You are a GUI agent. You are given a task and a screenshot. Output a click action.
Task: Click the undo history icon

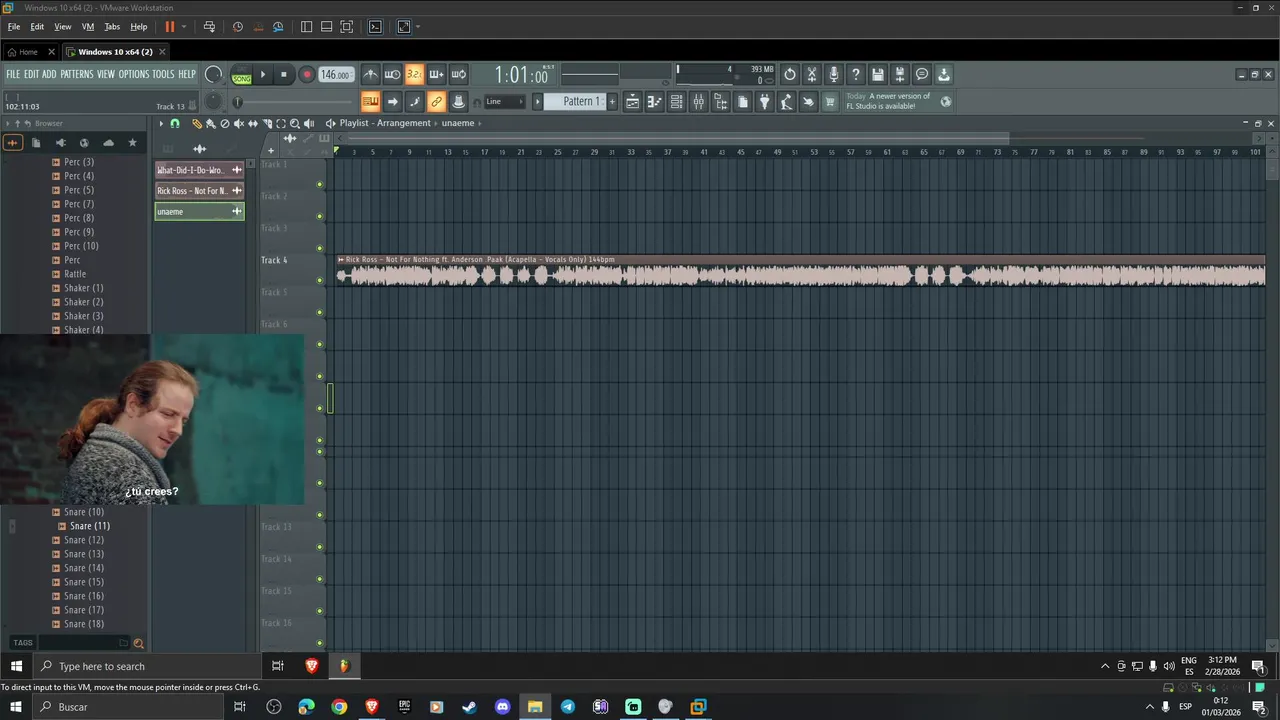pos(790,74)
